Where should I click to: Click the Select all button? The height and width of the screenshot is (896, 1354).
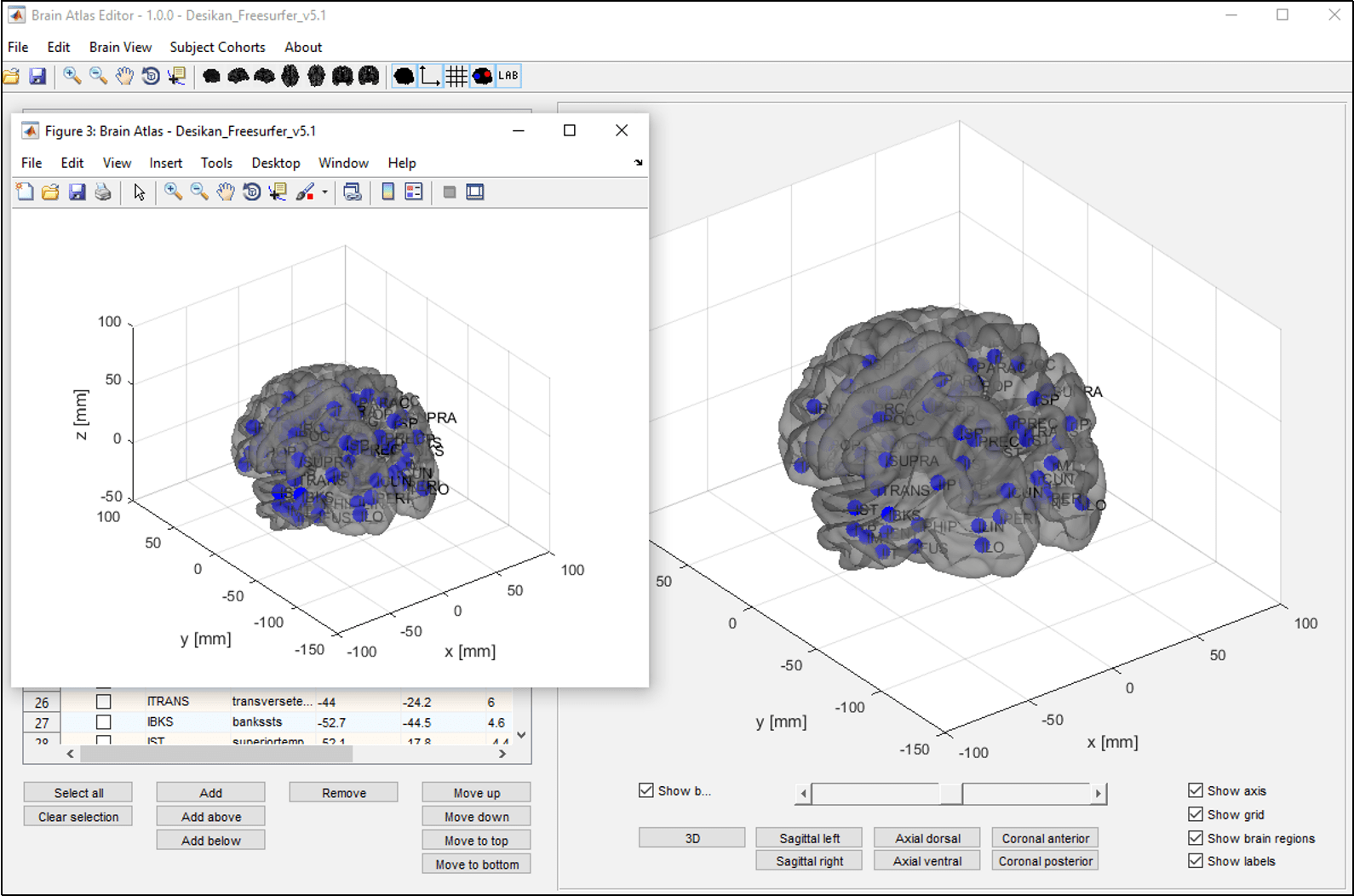coord(78,793)
